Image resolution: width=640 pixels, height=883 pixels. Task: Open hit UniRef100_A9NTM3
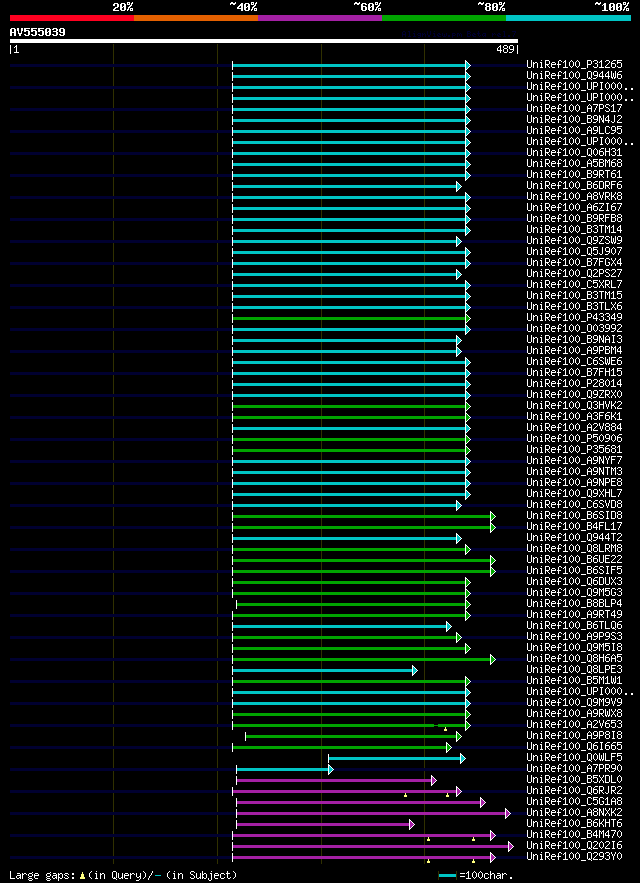574,471
